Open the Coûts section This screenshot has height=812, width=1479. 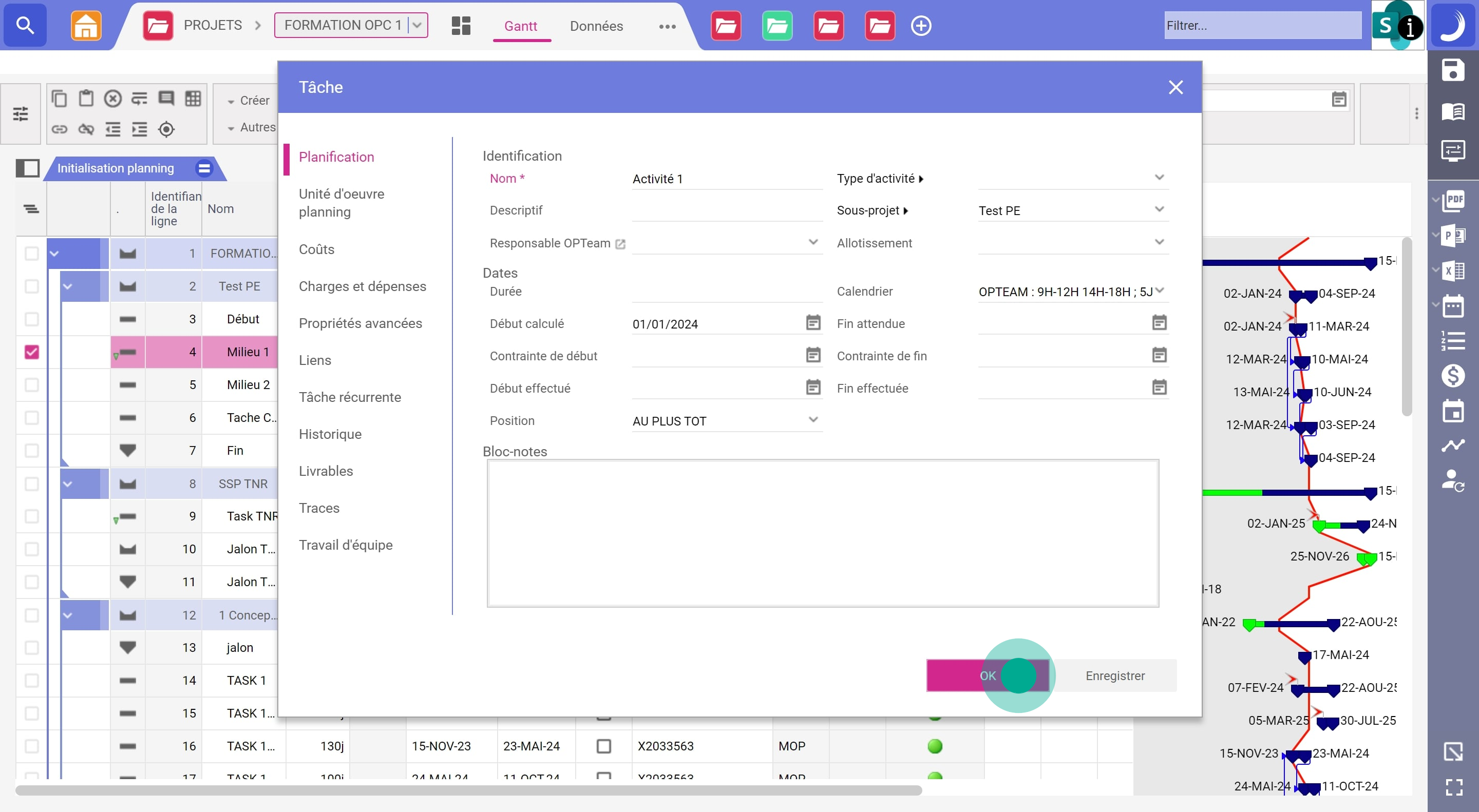pyautogui.click(x=316, y=249)
